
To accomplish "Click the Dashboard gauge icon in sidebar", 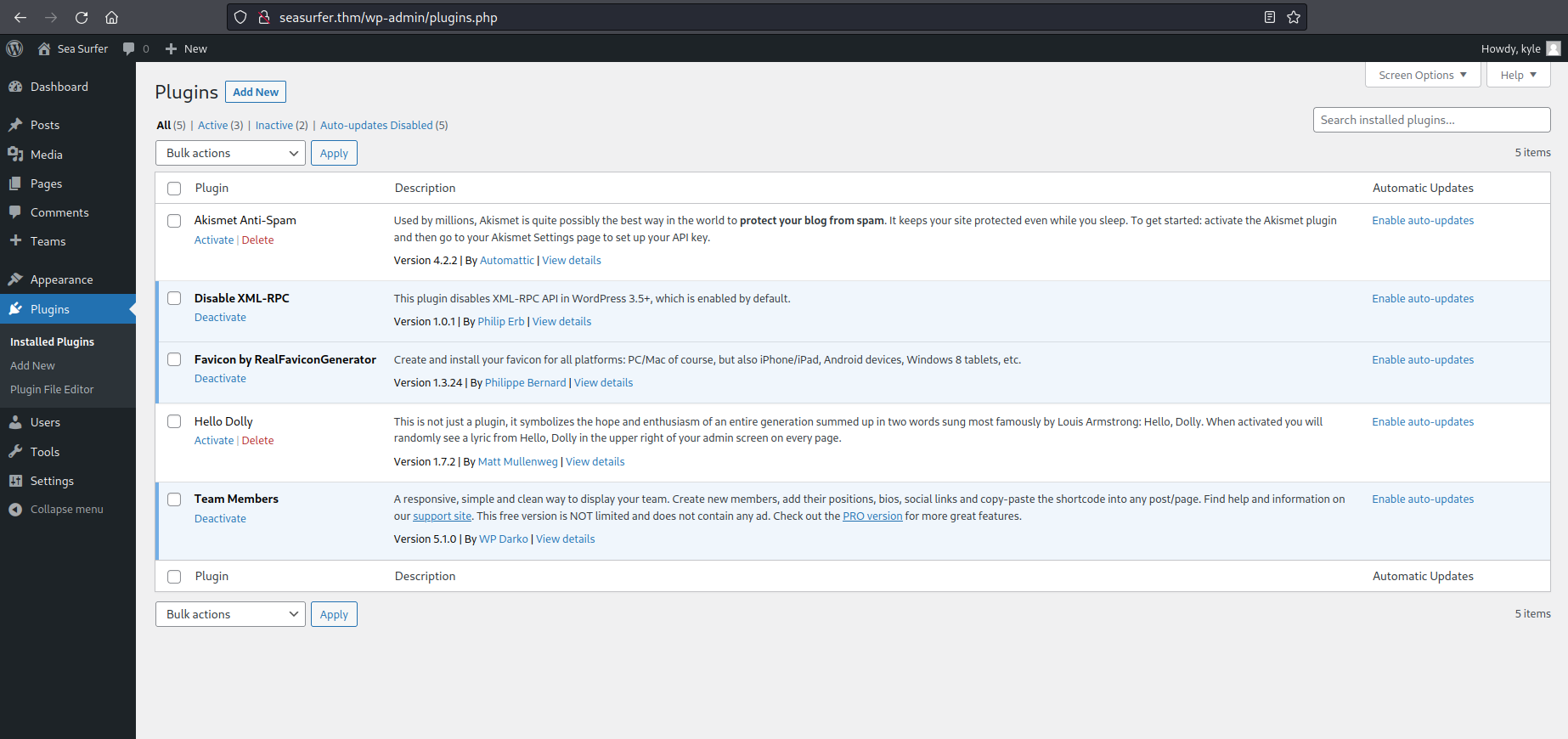I will pyautogui.click(x=15, y=87).
